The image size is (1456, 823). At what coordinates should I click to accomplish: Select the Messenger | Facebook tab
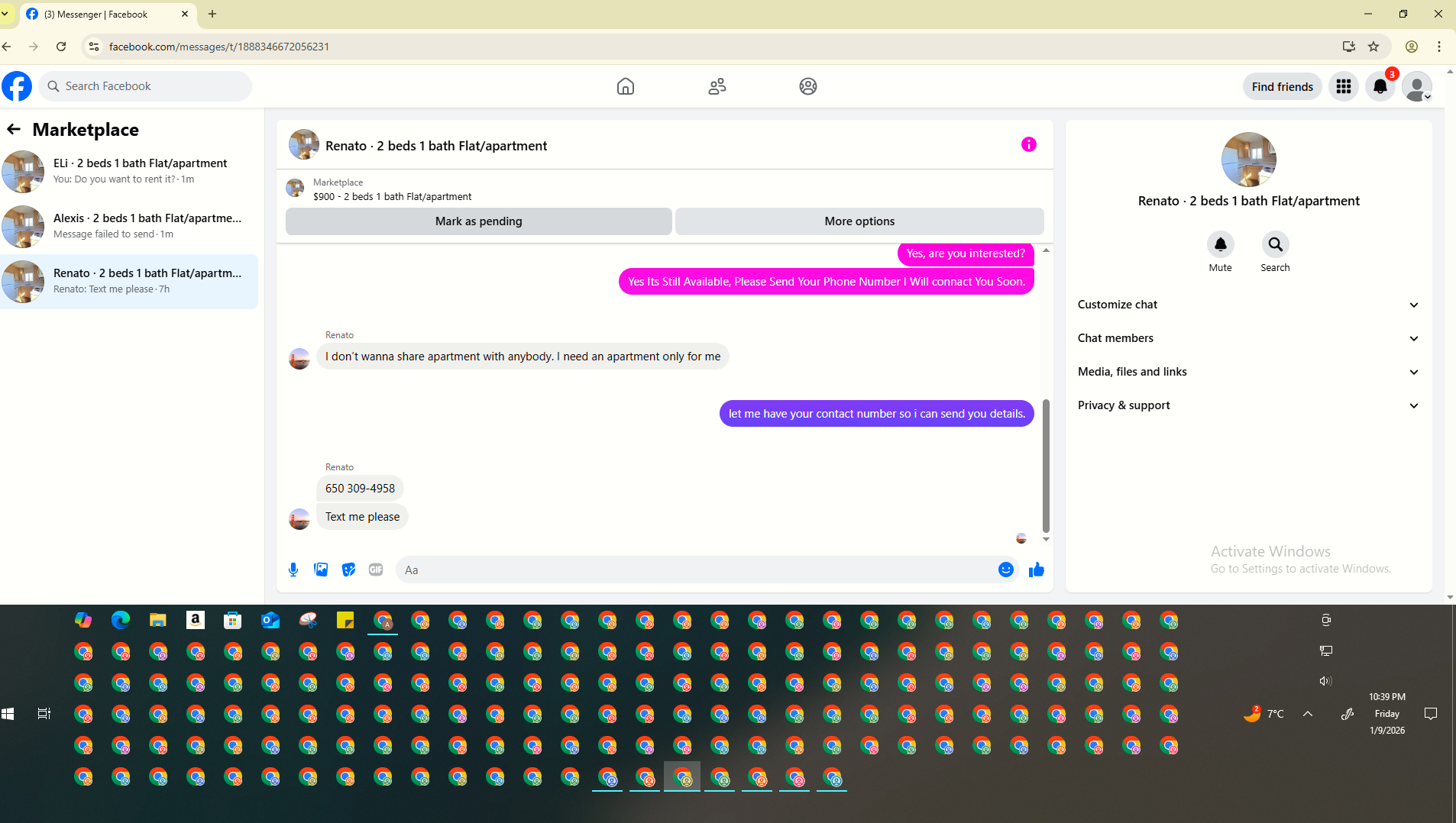pyautogui.click(x=107, y=14)
